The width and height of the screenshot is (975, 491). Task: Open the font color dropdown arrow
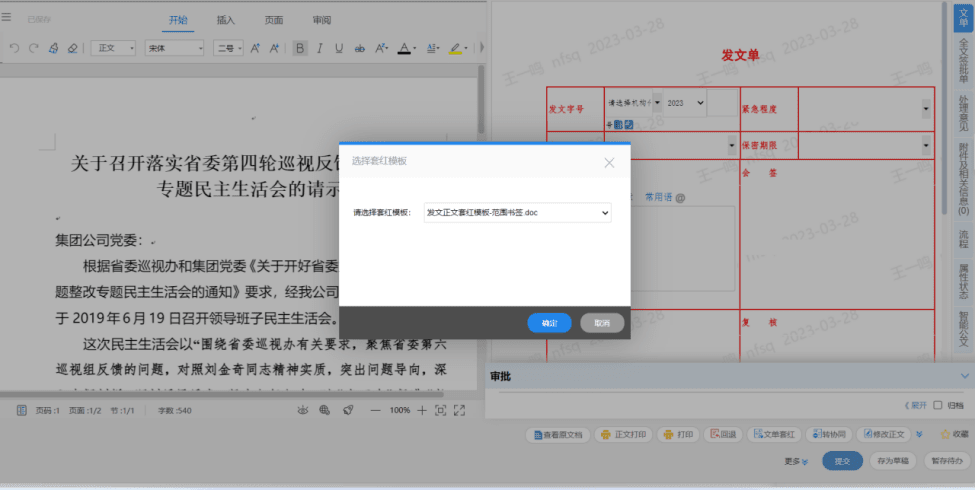414,48
